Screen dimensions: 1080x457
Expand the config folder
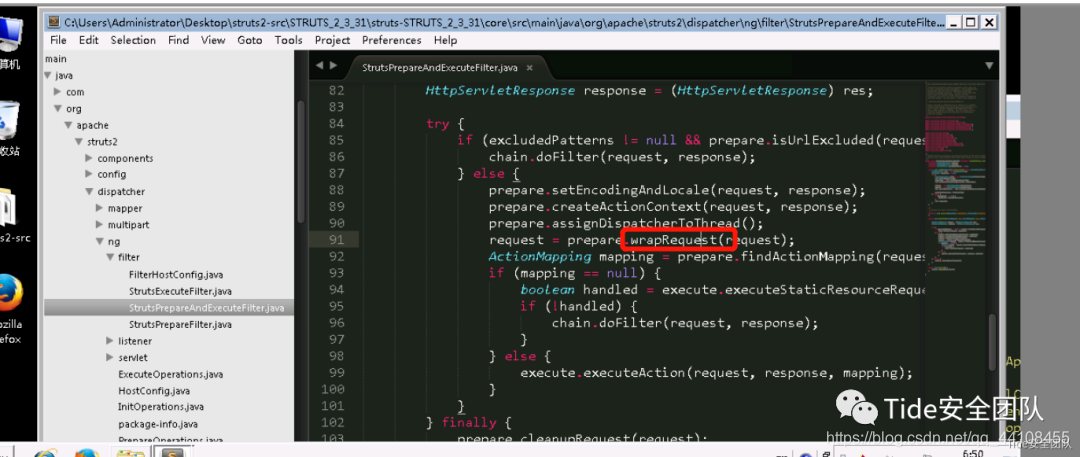(x=89, y=174)
